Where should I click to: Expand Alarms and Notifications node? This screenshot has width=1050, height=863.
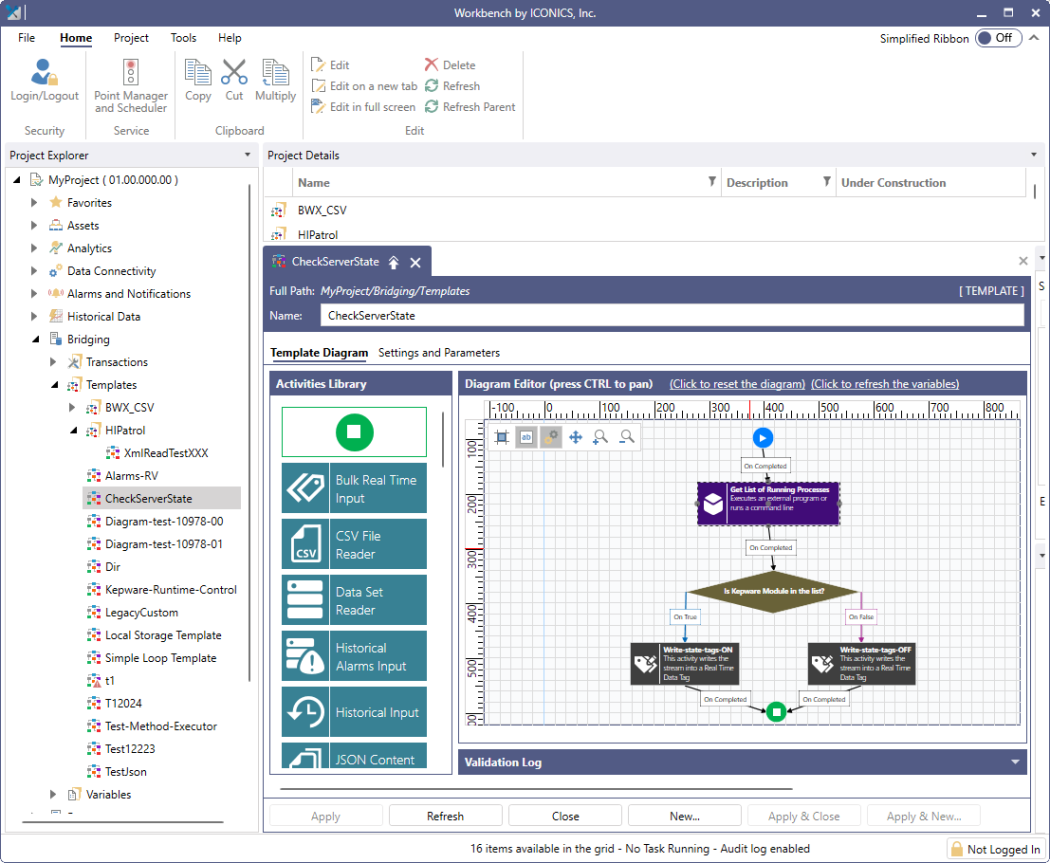(33, 293)
